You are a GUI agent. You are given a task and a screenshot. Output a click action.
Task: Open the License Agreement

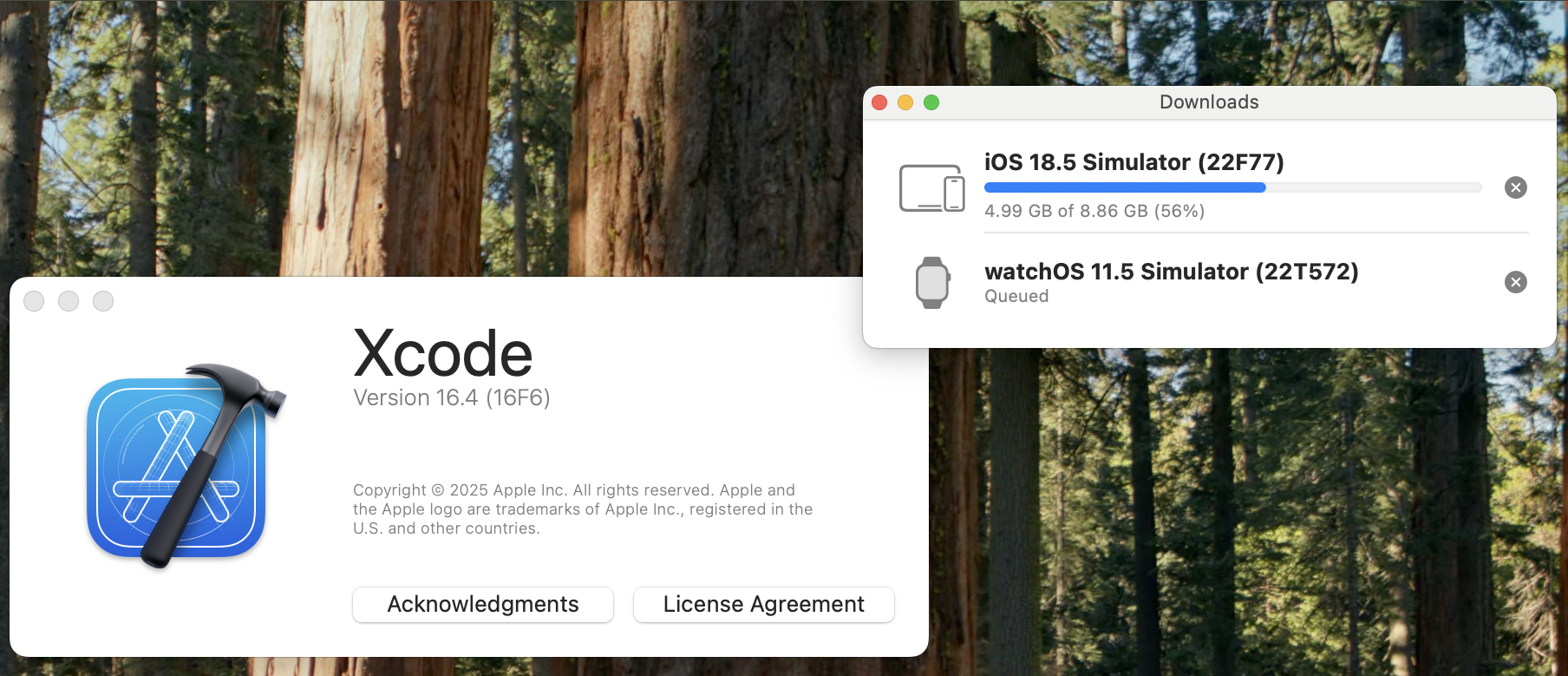[x=763, y=604]
